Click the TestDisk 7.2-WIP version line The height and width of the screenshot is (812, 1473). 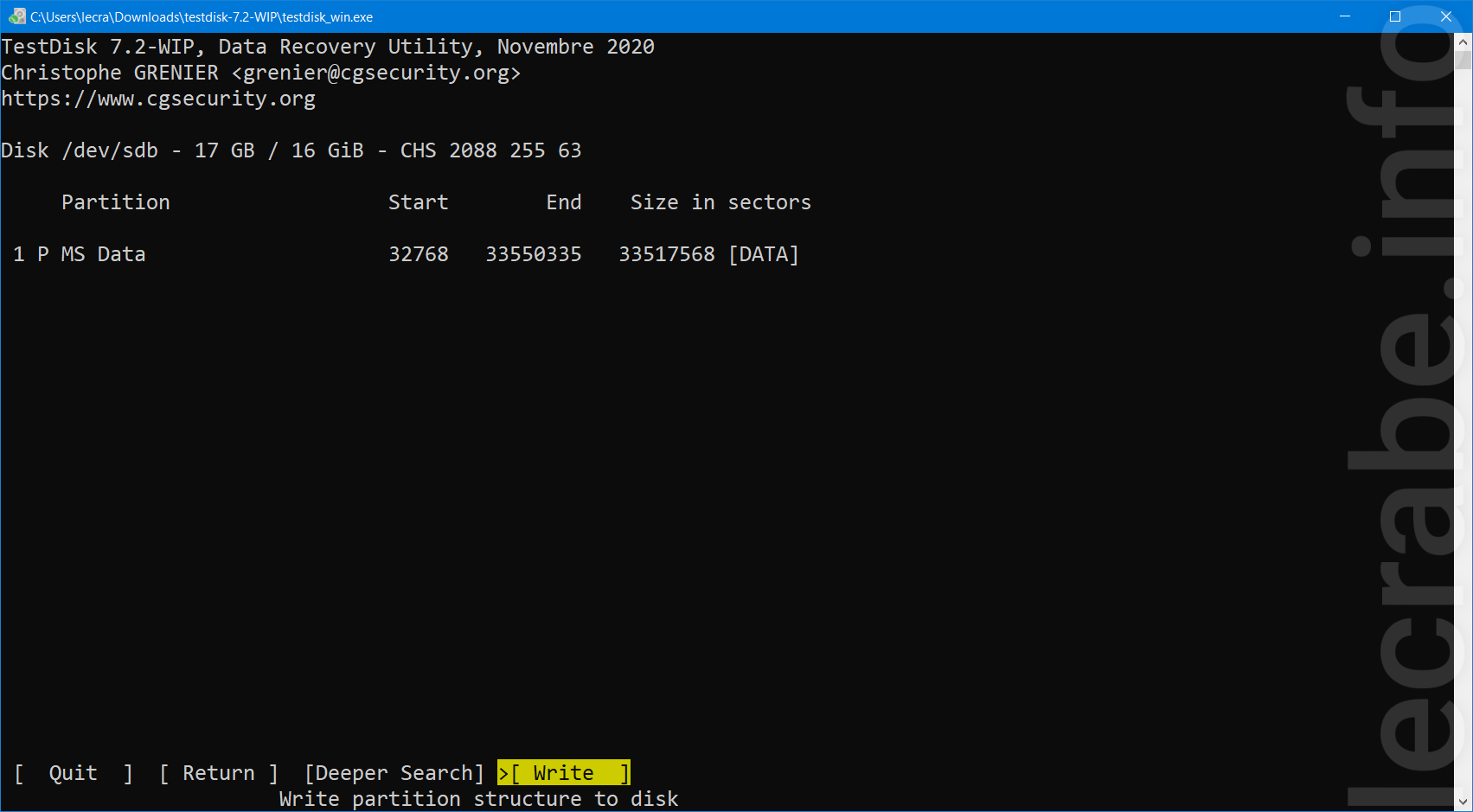click(328, 47)
